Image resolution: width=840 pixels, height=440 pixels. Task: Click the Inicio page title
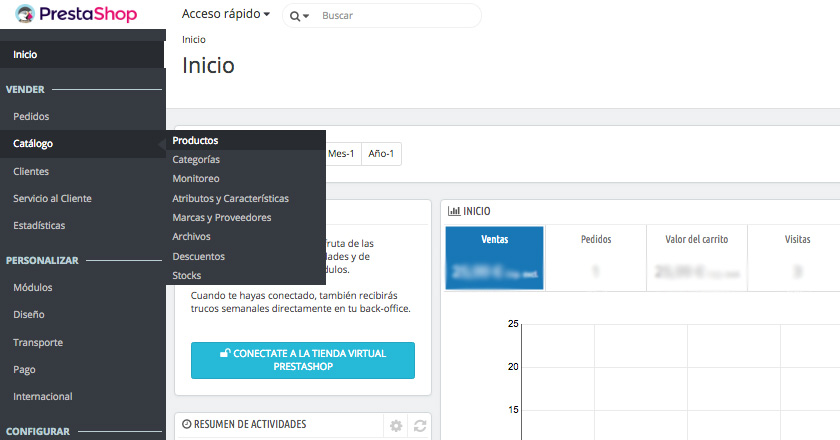point(208,65)
